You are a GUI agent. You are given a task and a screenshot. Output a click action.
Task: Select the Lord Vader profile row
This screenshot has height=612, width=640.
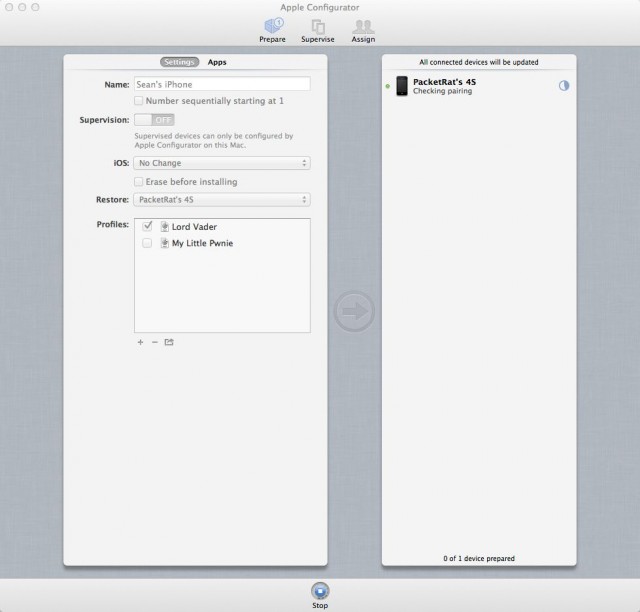tap(222, 227)
